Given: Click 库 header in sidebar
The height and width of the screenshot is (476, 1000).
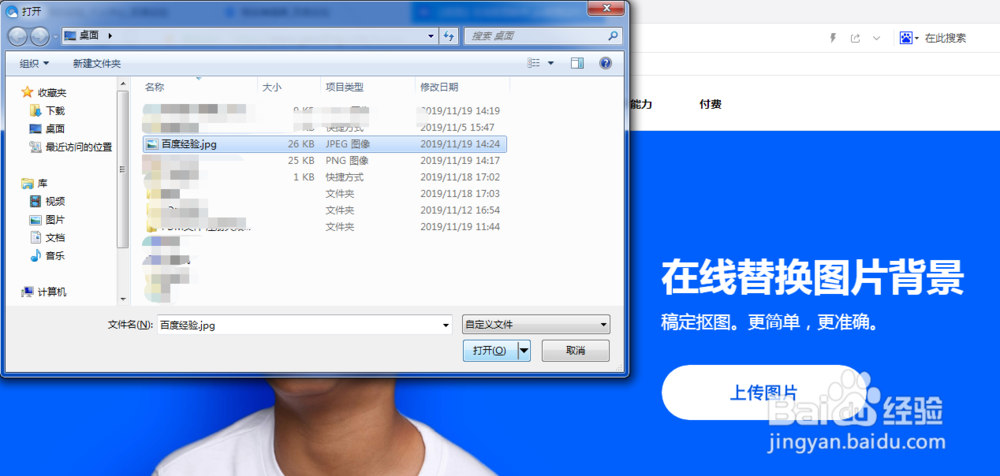Looking at the screenshot, I should [34, 183].
